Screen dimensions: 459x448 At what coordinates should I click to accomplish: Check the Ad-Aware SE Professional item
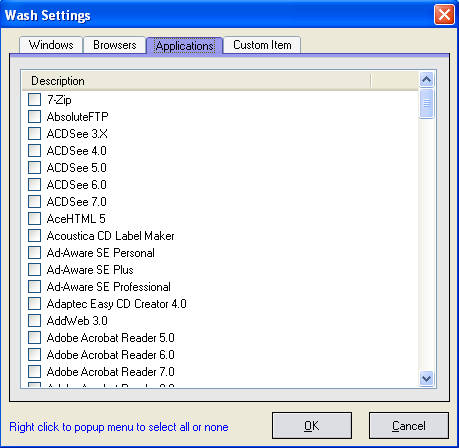(34, 286)
